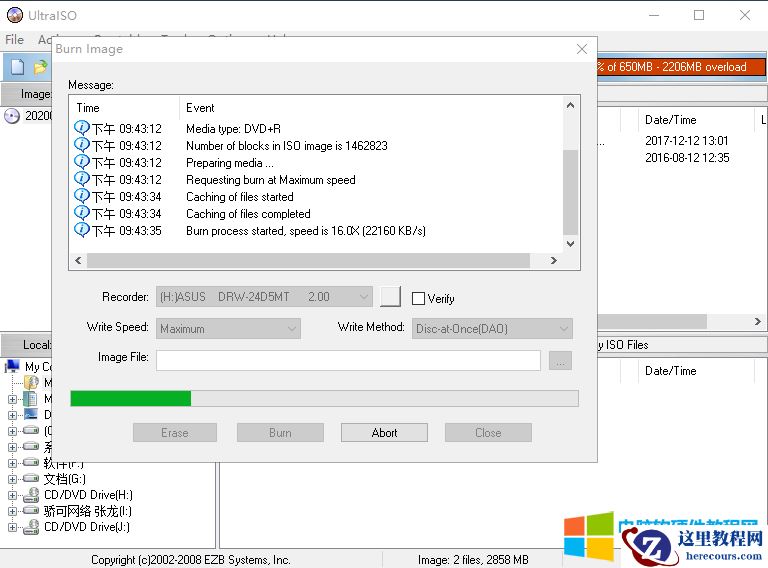Click the Image File input field
The width and height of the screenshot is (768, 568).
coord(348,361)
